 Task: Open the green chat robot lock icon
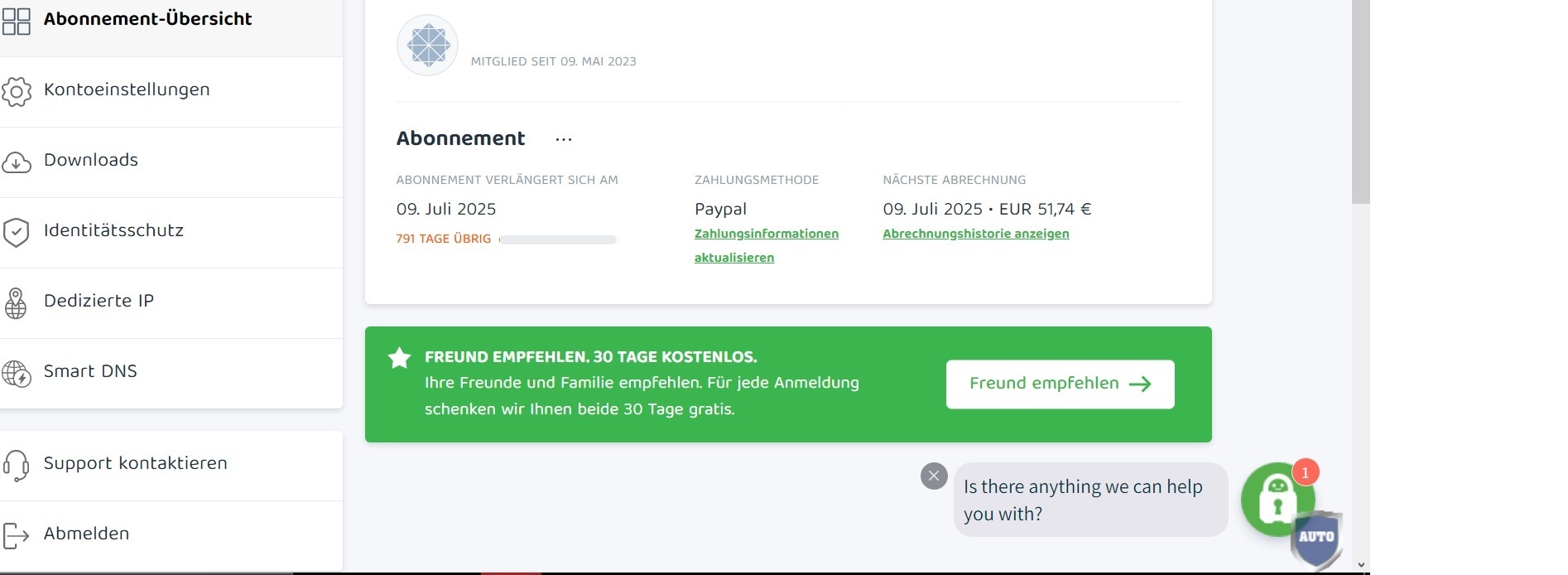tap(1277, 500)
